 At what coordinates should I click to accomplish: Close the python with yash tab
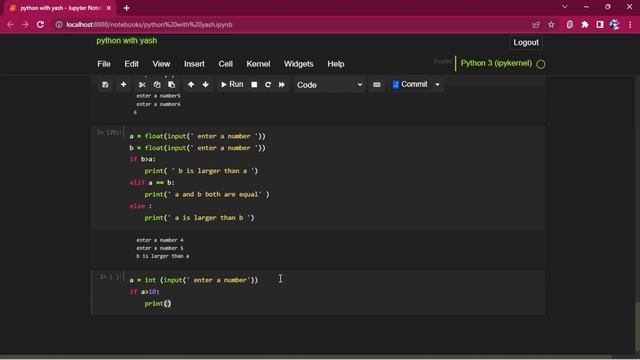109,8
